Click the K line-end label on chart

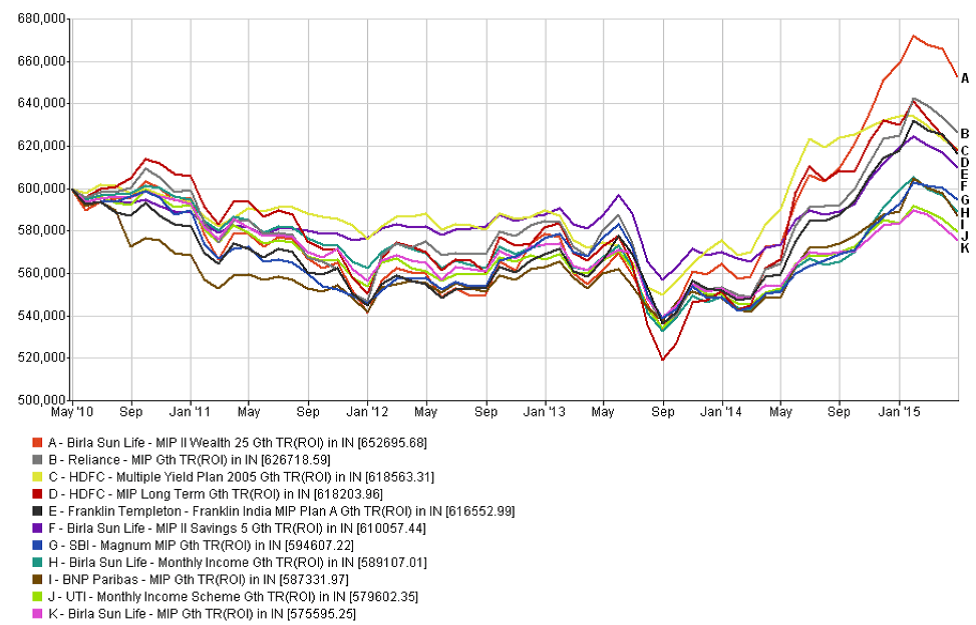click(965, 248)
